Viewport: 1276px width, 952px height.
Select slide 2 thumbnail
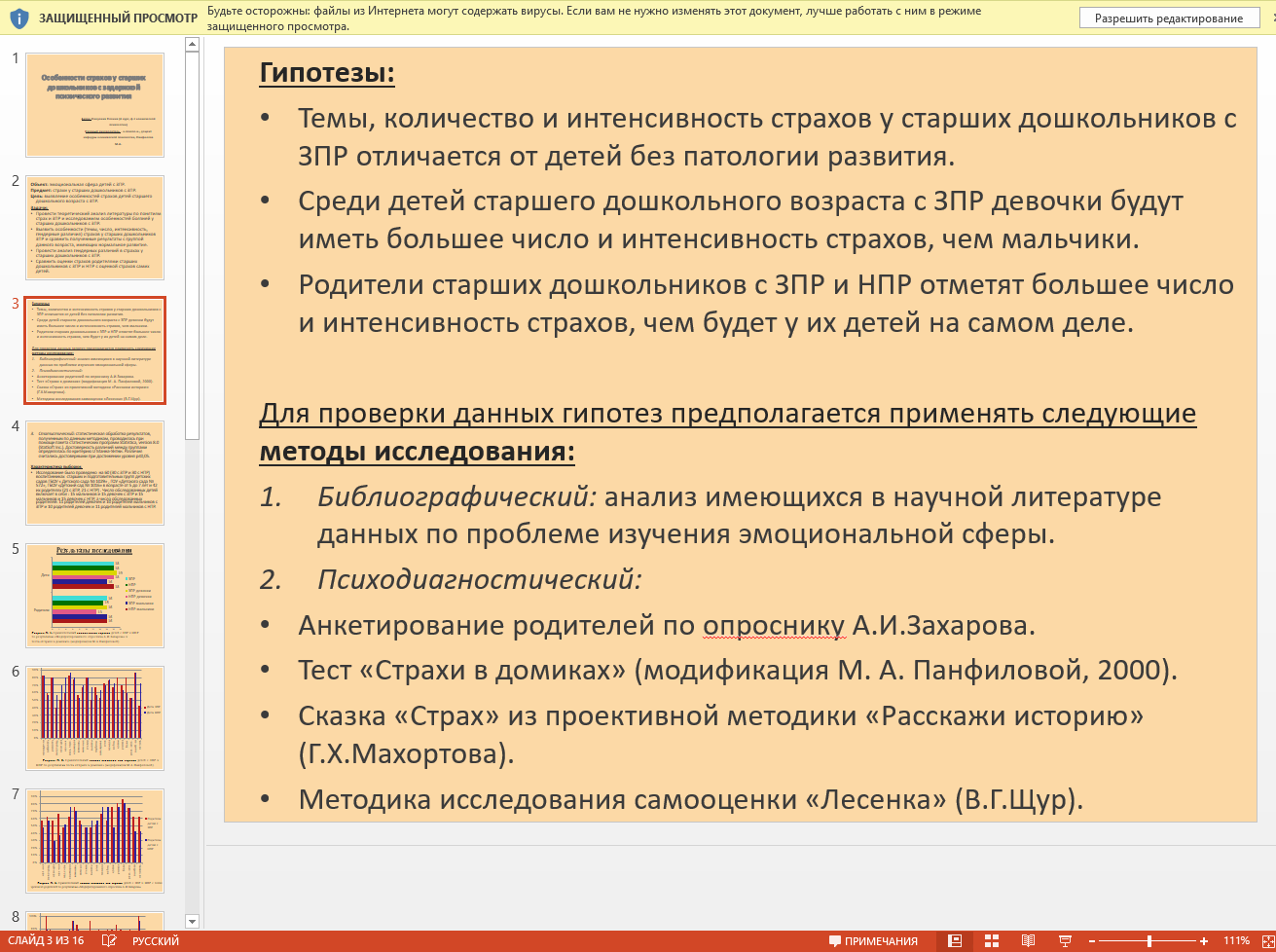click(94, 228)
